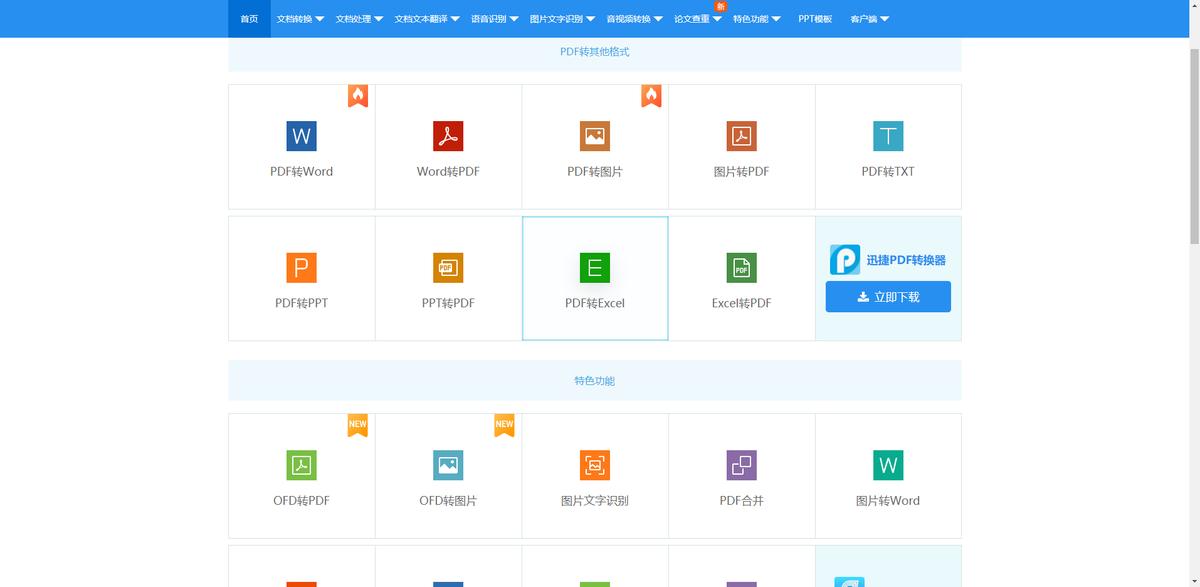1200x587 pixels.
Task: Open the PDF转Word text link
Action: pyautogui.click(x=301, y=171)
